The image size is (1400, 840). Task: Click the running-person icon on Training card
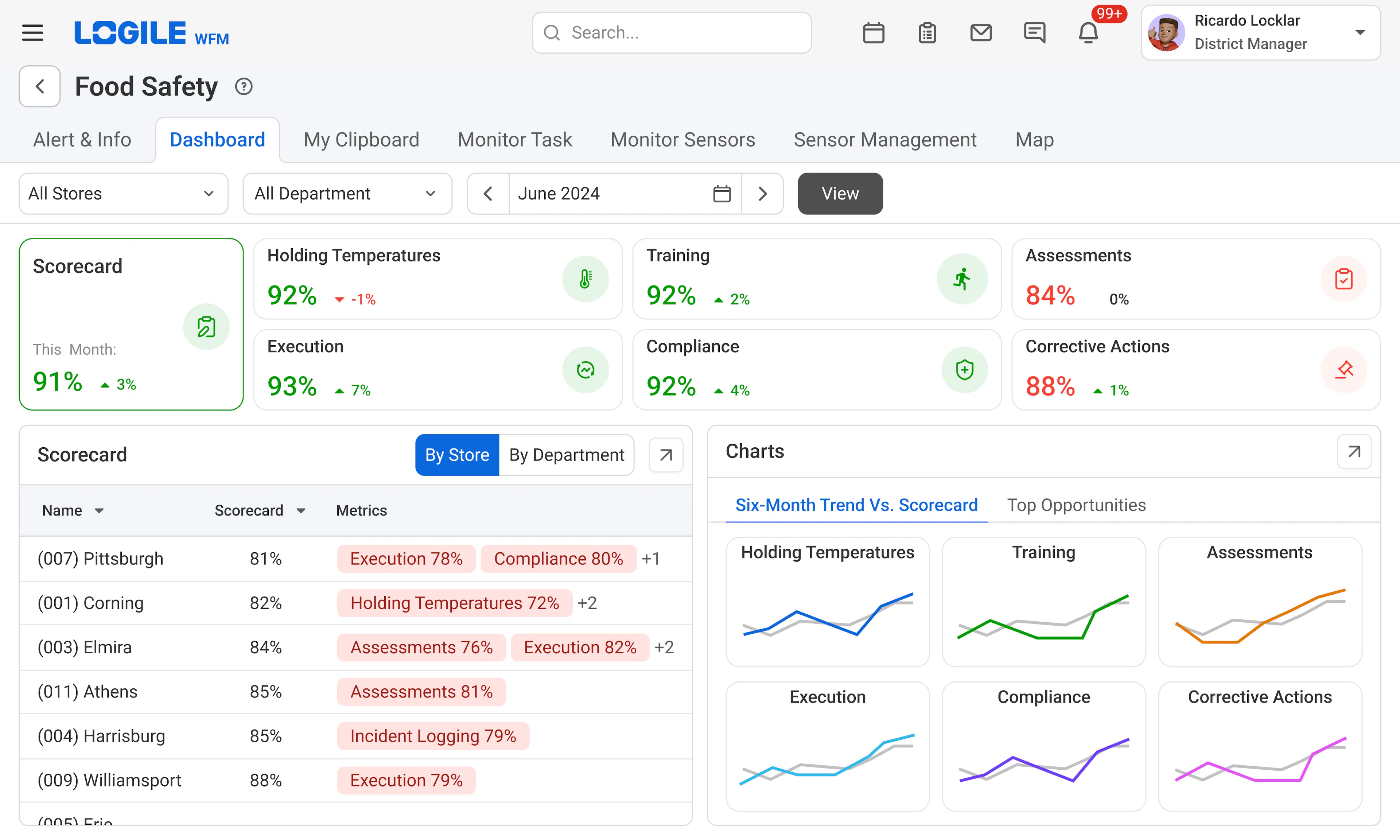pyautogui.click(x=962, y=279)
